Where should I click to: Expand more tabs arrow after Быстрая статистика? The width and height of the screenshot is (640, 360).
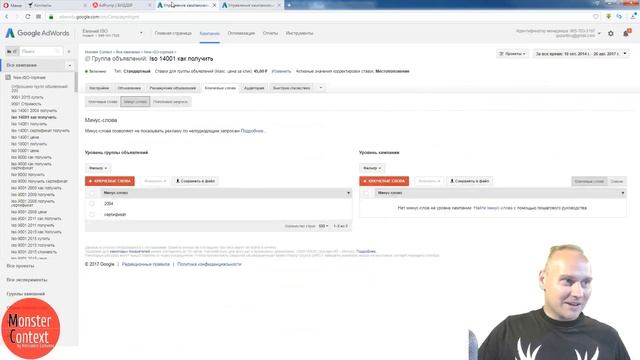click(320, 88)
